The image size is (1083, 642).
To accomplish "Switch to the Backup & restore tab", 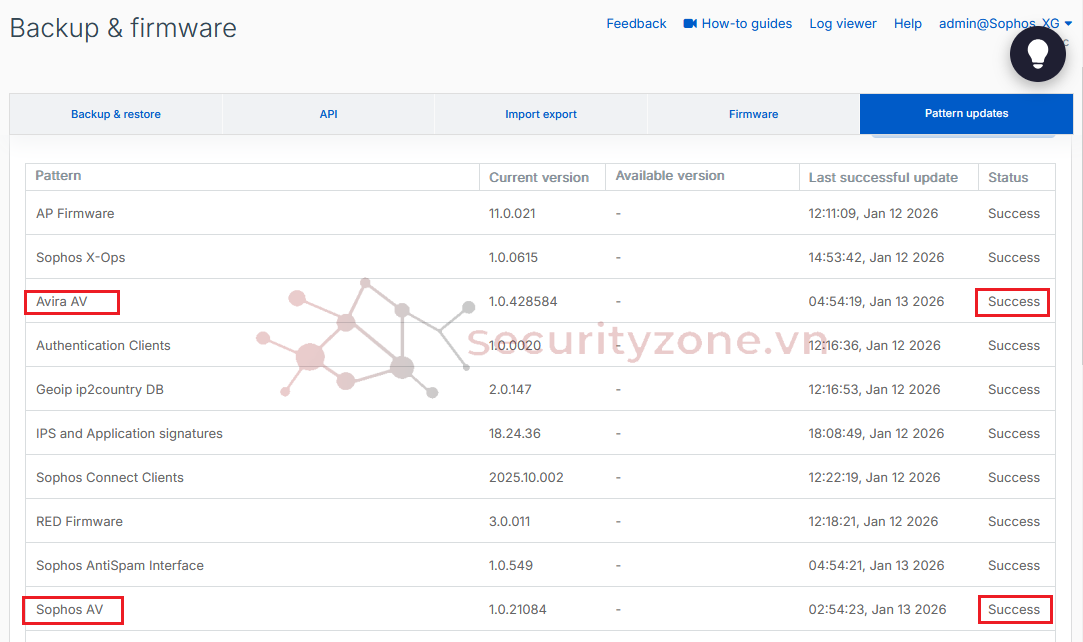I will coord(116,114).
